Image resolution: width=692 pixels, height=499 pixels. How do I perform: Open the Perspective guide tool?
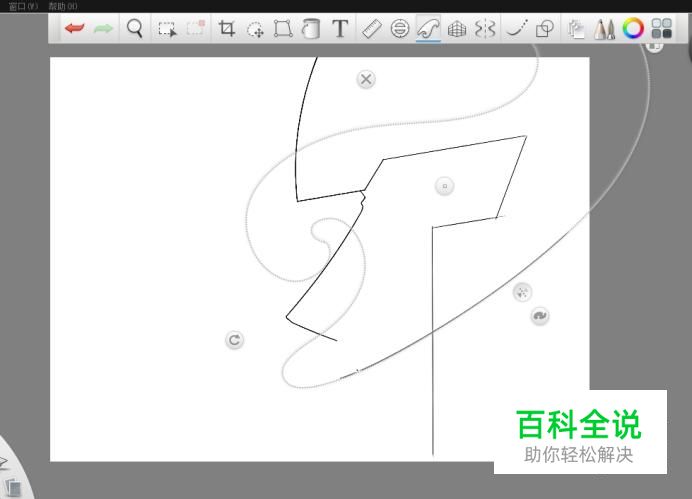point(457,29)
